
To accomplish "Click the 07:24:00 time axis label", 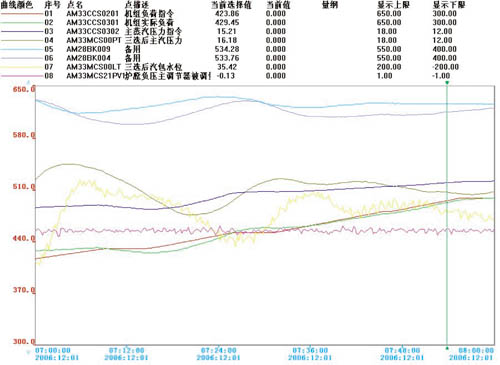I will click(218, 350).
